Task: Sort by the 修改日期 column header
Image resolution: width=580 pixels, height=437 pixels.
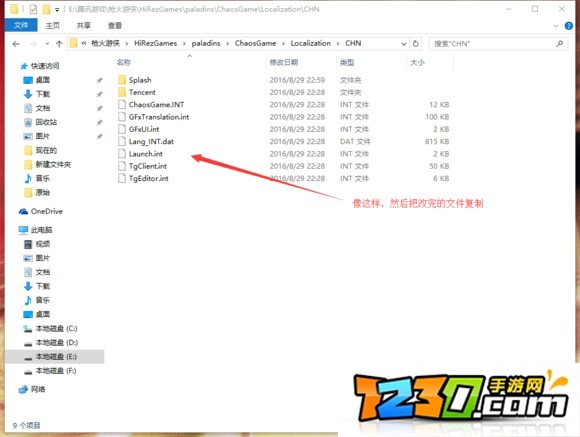Action: [284, 62]
